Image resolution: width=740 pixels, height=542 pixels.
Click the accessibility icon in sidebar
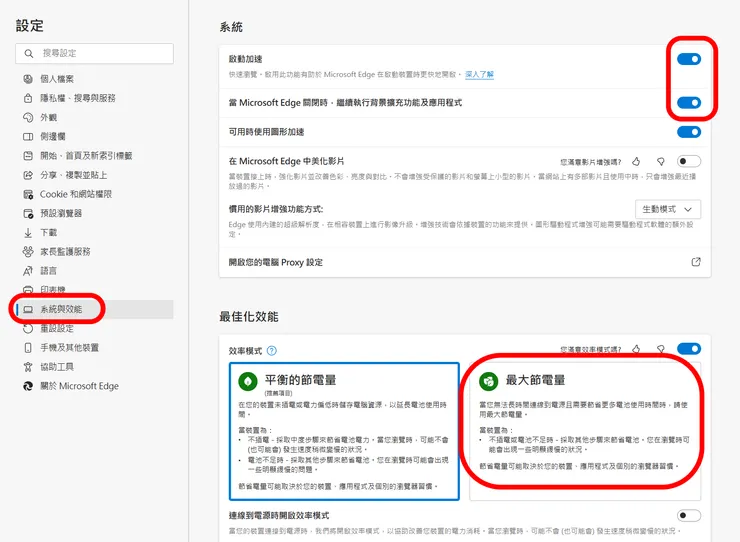pos(28,367)
